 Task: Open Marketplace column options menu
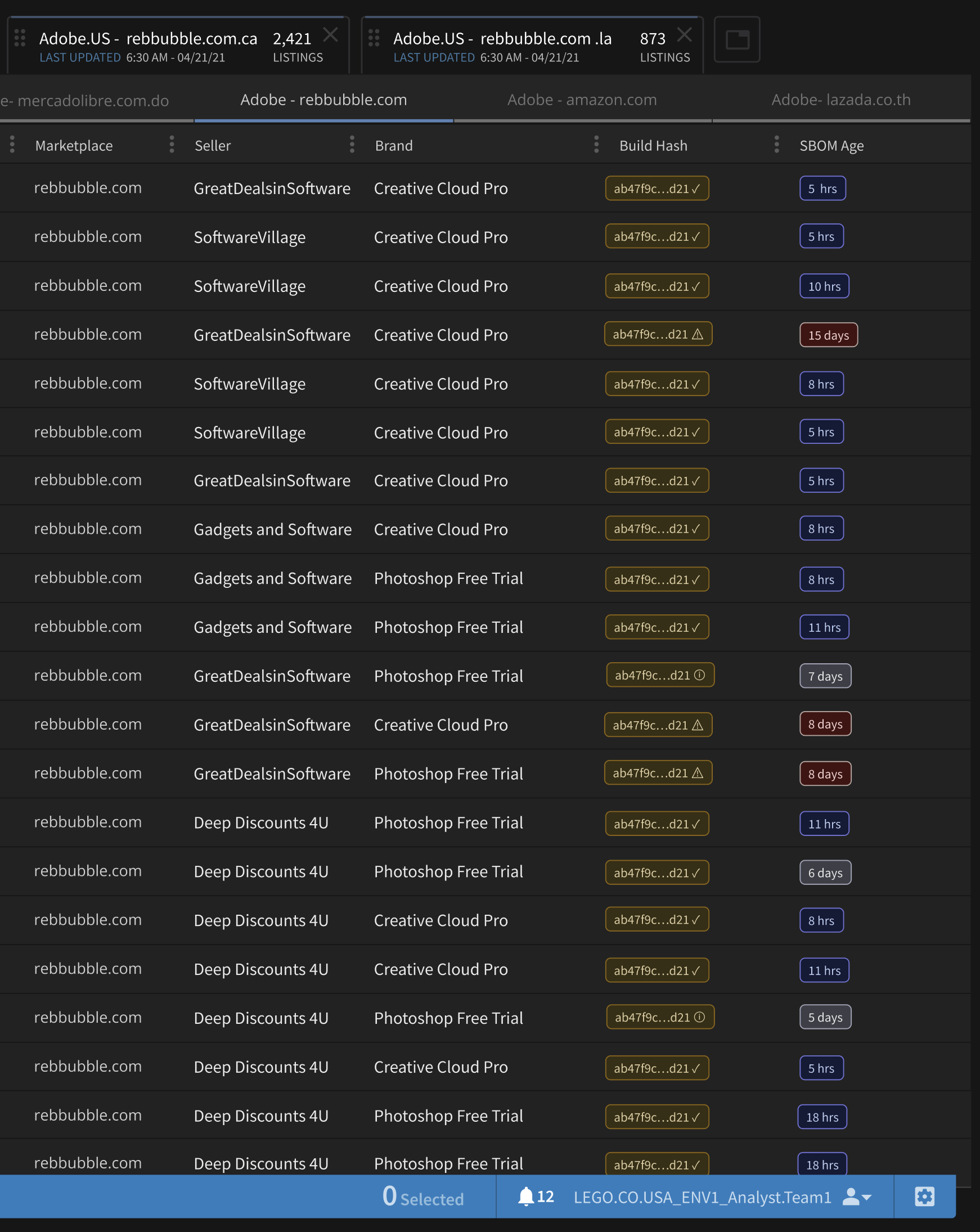(x=12, y=145)
